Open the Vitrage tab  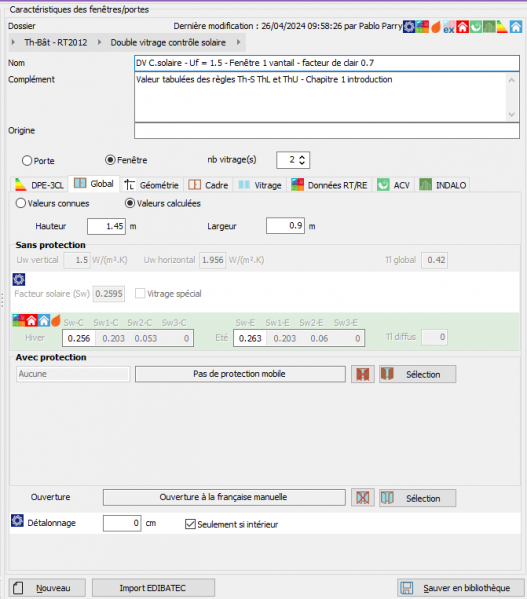(260, 185)
